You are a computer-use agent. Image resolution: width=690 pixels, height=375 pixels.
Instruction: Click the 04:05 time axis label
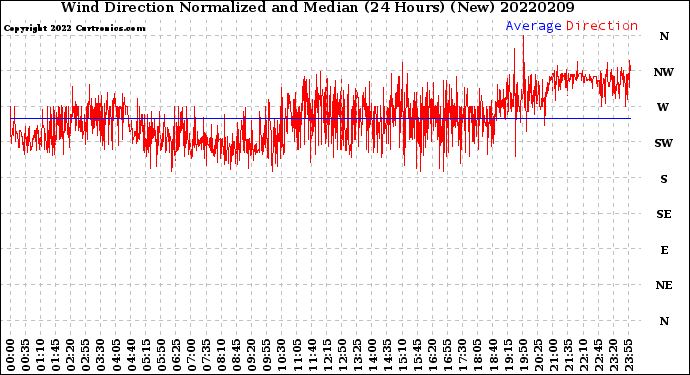click(116, 355)
